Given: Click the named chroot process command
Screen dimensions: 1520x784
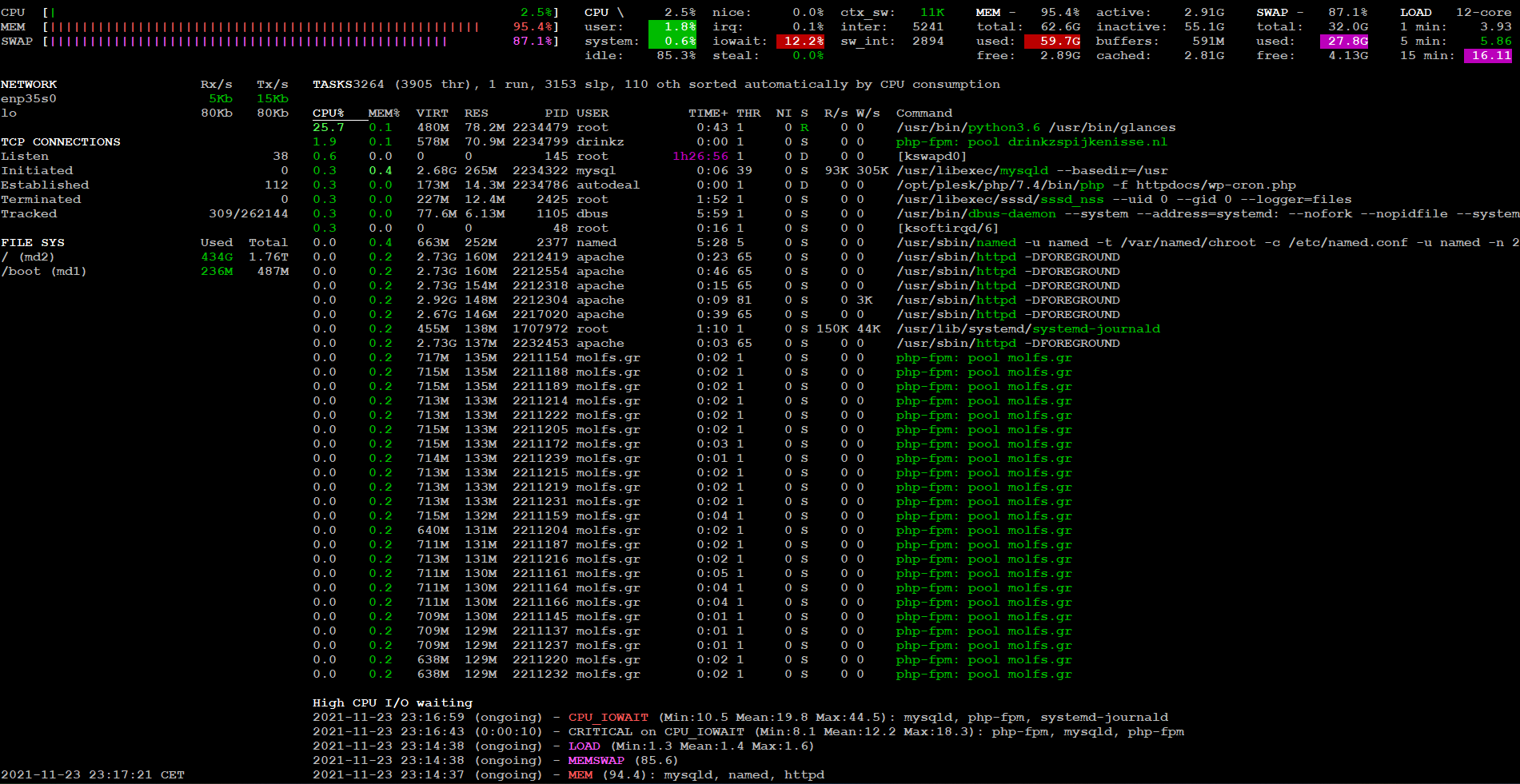Looking at the screenshot, I should coord(1207,243).
